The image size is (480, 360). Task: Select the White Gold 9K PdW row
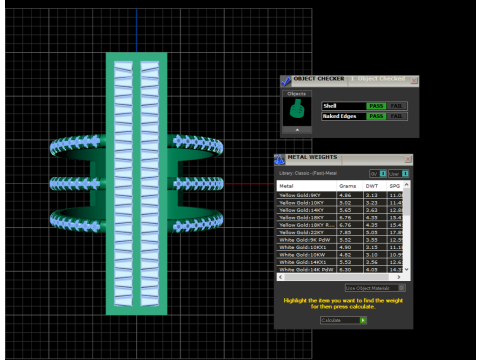pos(340,240)
